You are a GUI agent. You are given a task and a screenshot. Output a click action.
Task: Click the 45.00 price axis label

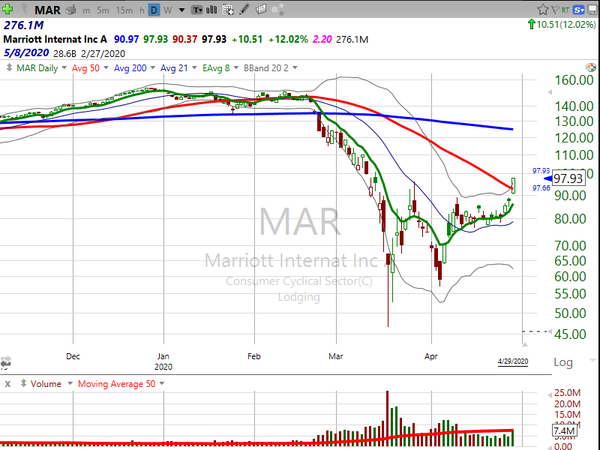tap(570, 334)
